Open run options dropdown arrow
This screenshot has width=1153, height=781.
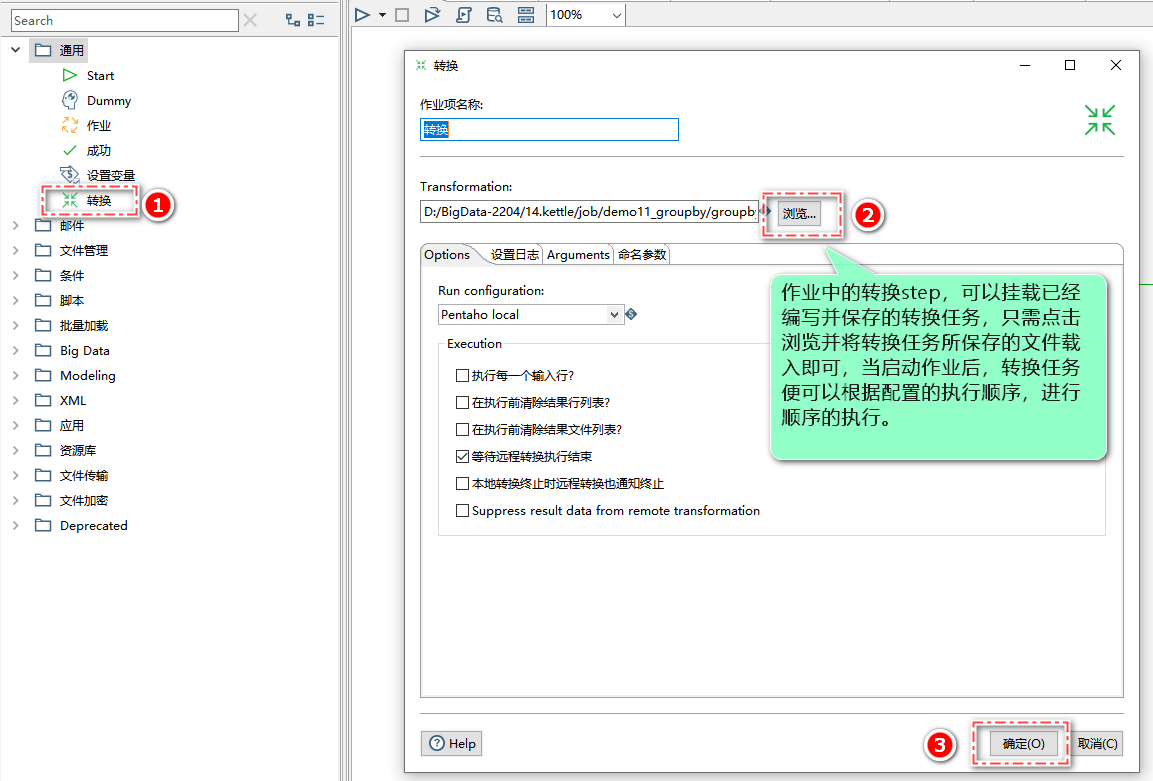(382, 15)
